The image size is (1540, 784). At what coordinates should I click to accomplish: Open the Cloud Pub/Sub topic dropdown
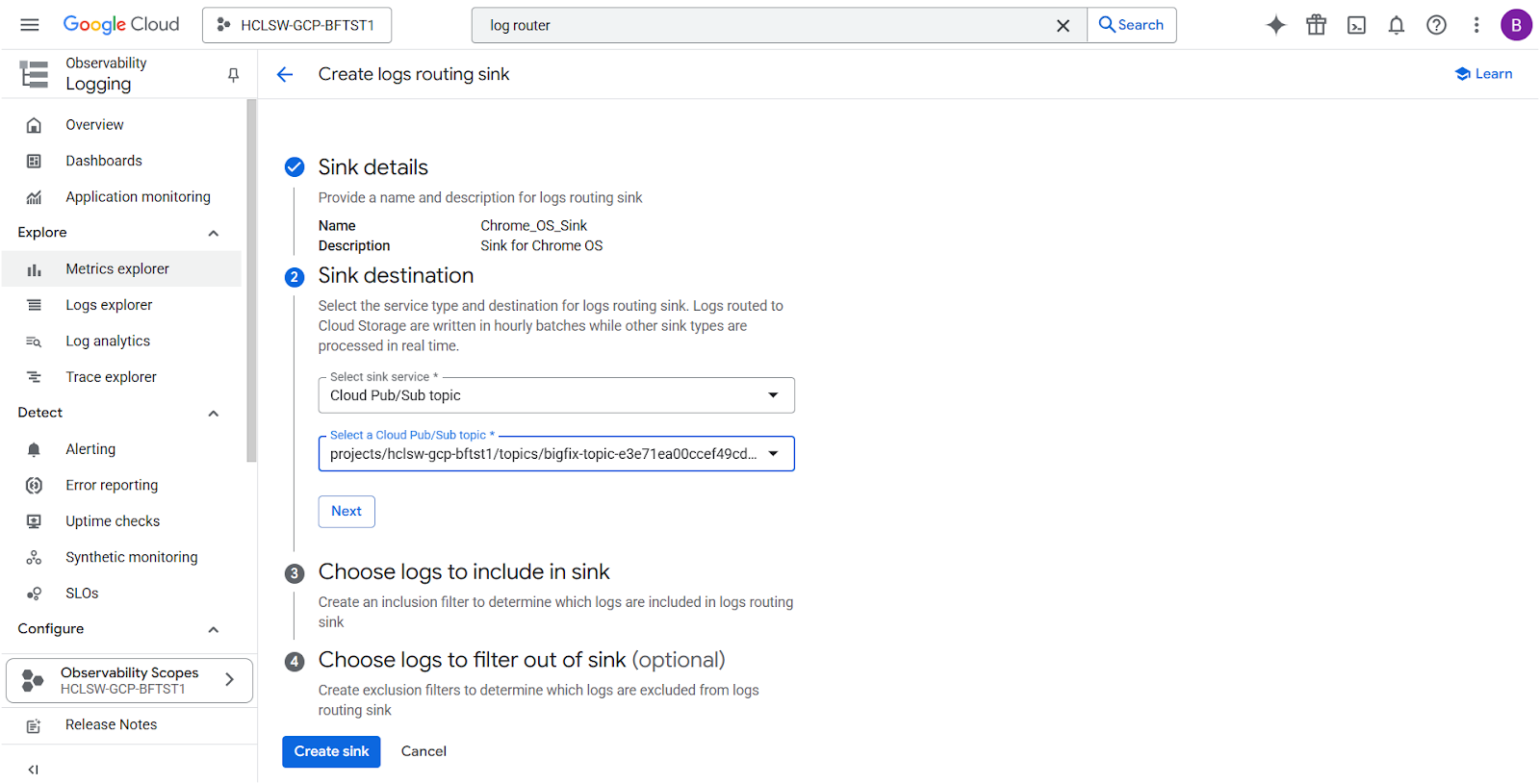click(x=556, y=454)
